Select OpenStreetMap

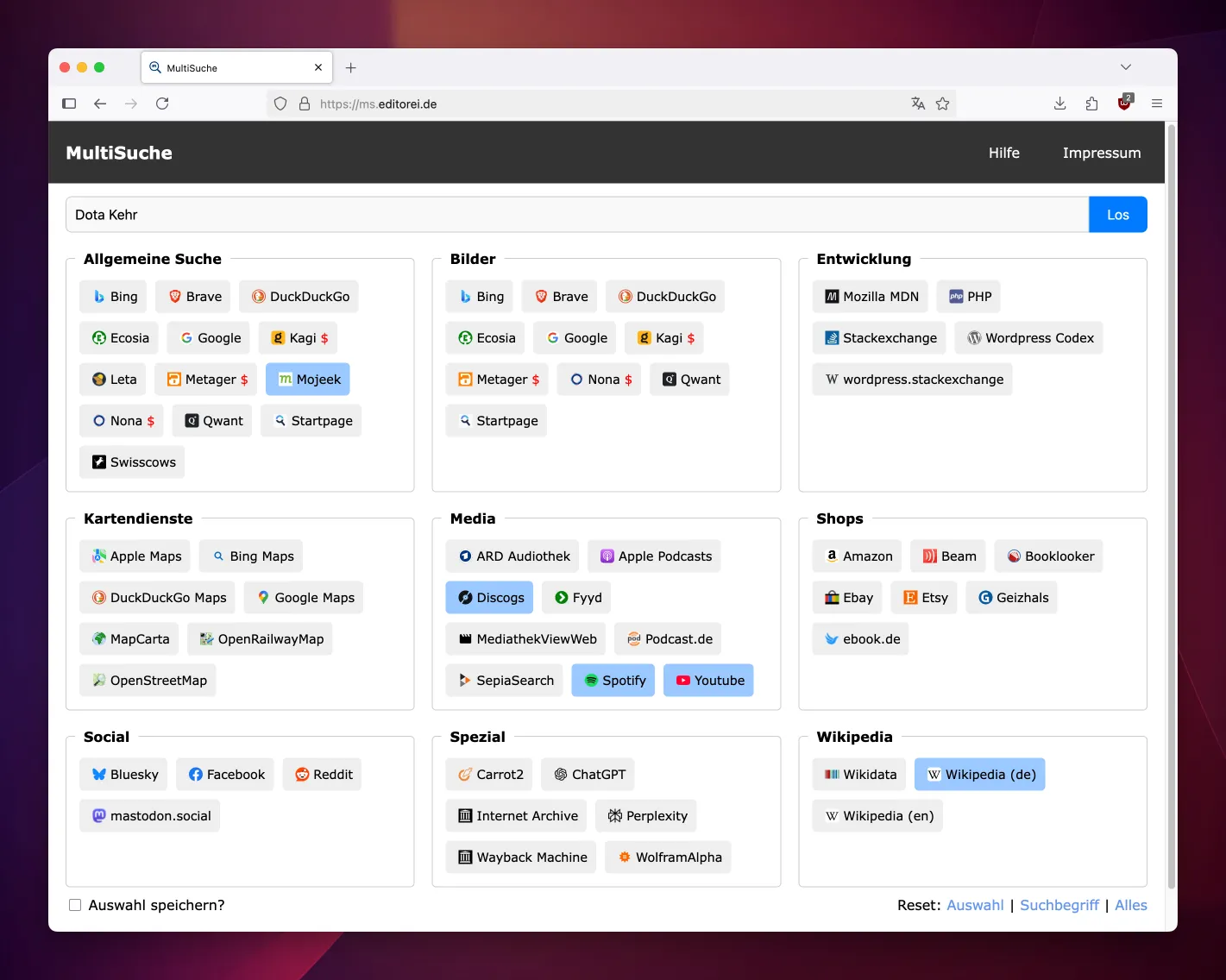click(x=148, y=681)
